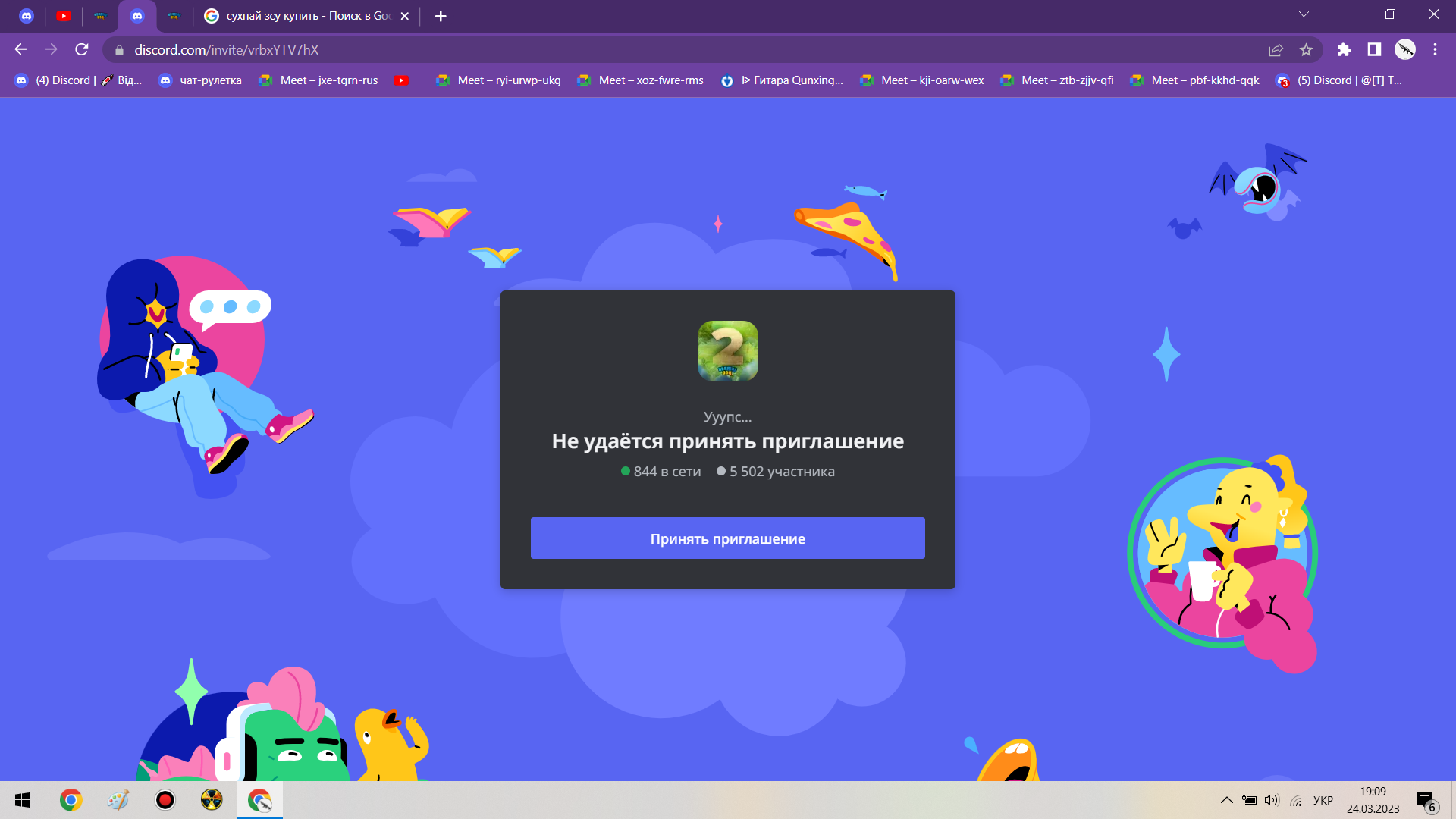This screenshot has width=1456, height=819.
Task: Restore down the Chrome window
Action: tap(1390, 14)
